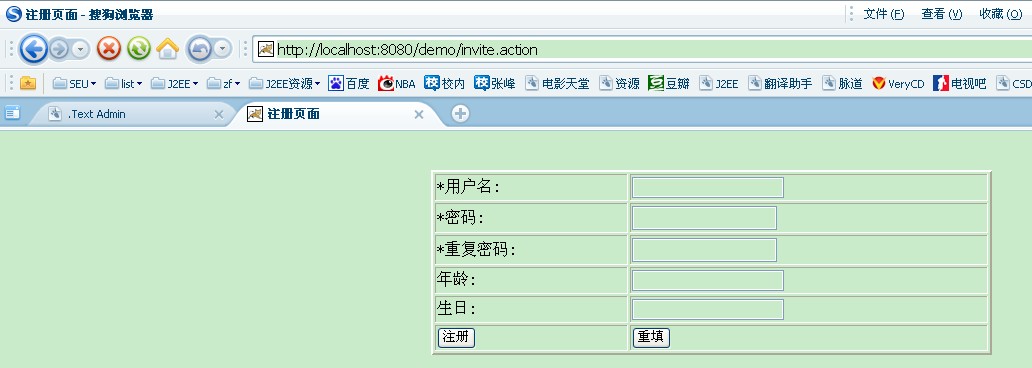Open the 百度 bookmark

pyautogui.click(x=349, y=84)
